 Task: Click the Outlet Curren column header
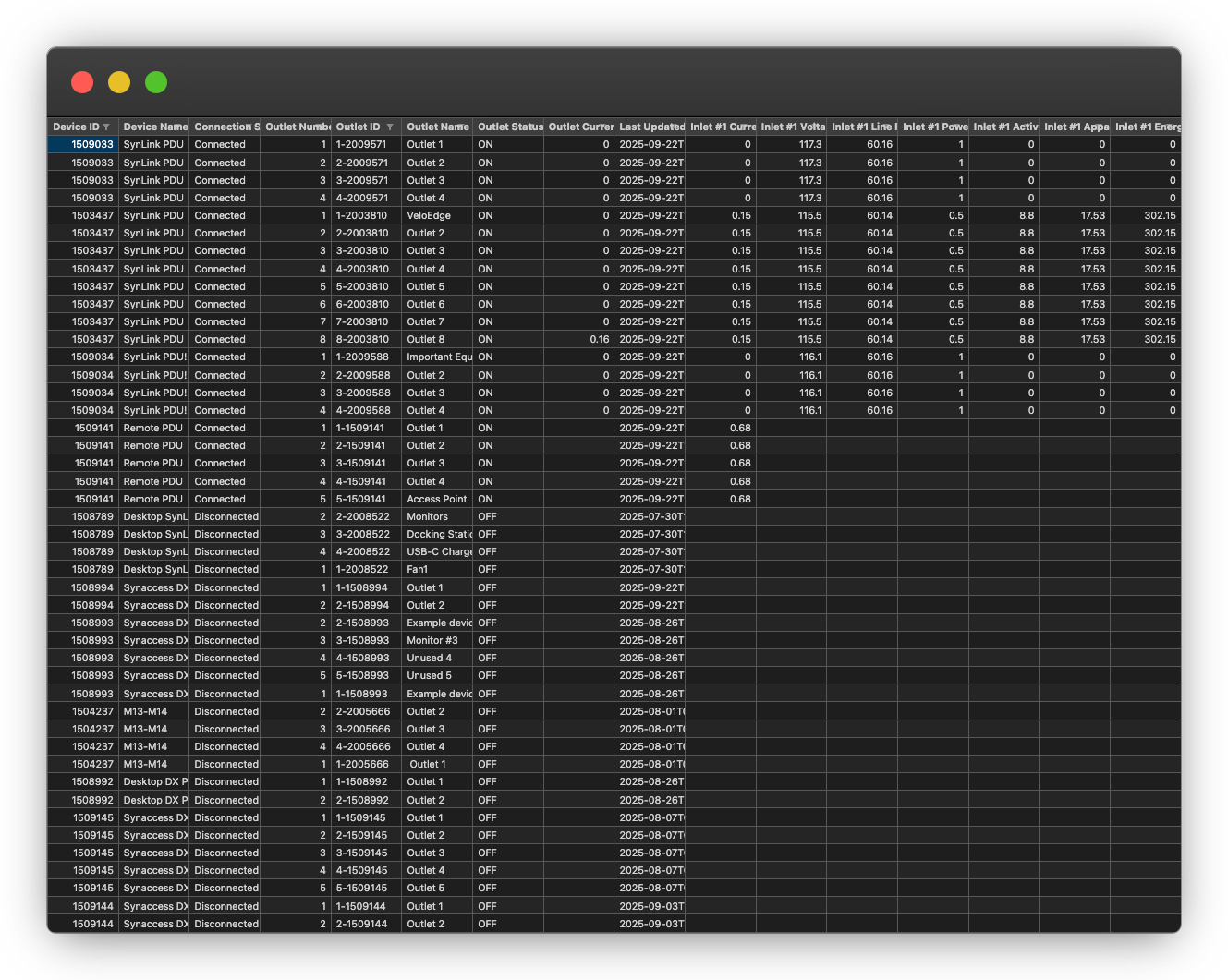point(579,127)
